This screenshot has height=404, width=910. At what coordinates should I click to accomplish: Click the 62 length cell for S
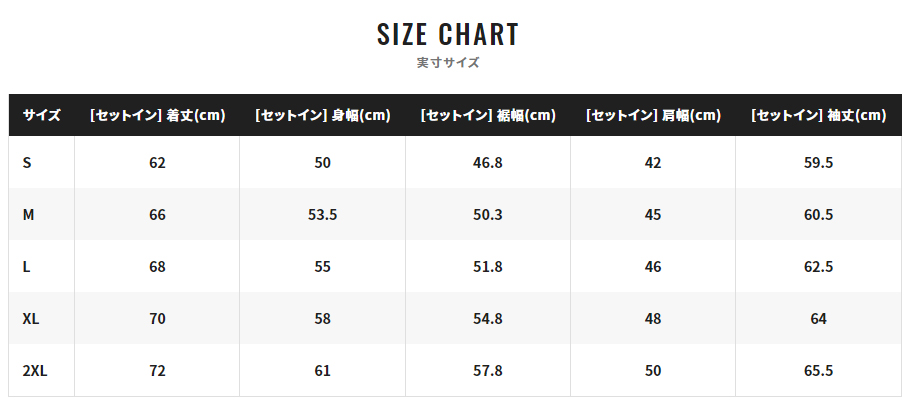click(157, 163)
